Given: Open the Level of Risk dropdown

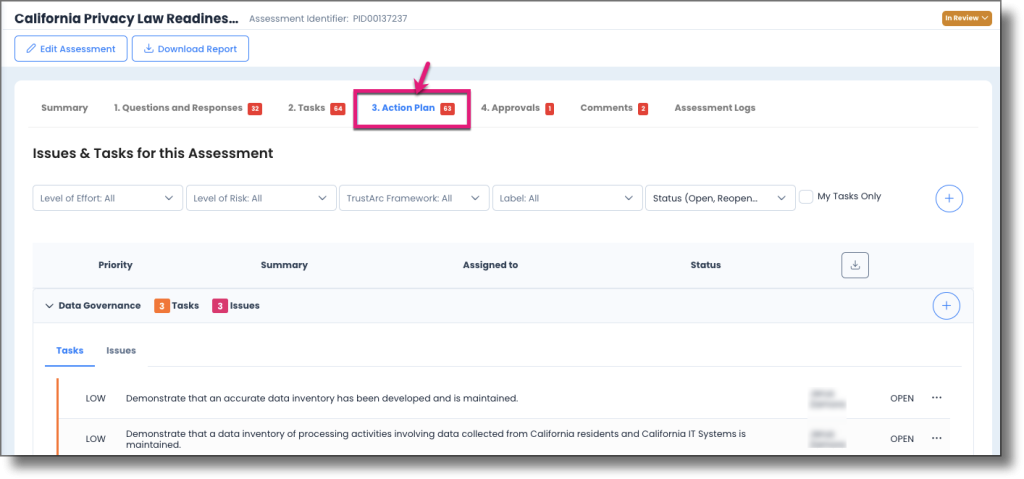Looking at the screenshot, I should click(261, 199).
